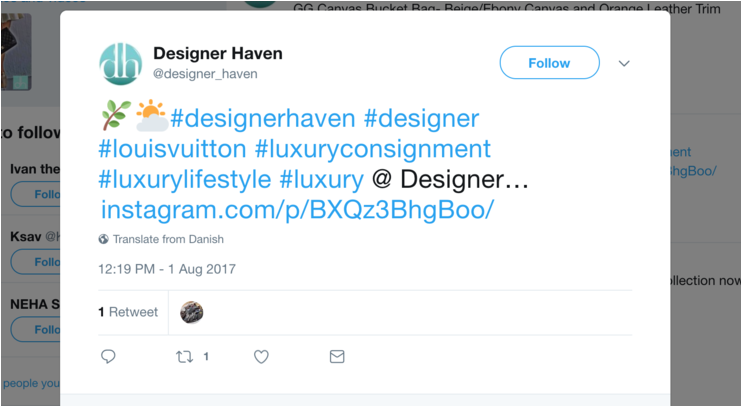Viewport: 741px width, 406px height.
Task: Click Translate from Danish
Action: point(168,239)
